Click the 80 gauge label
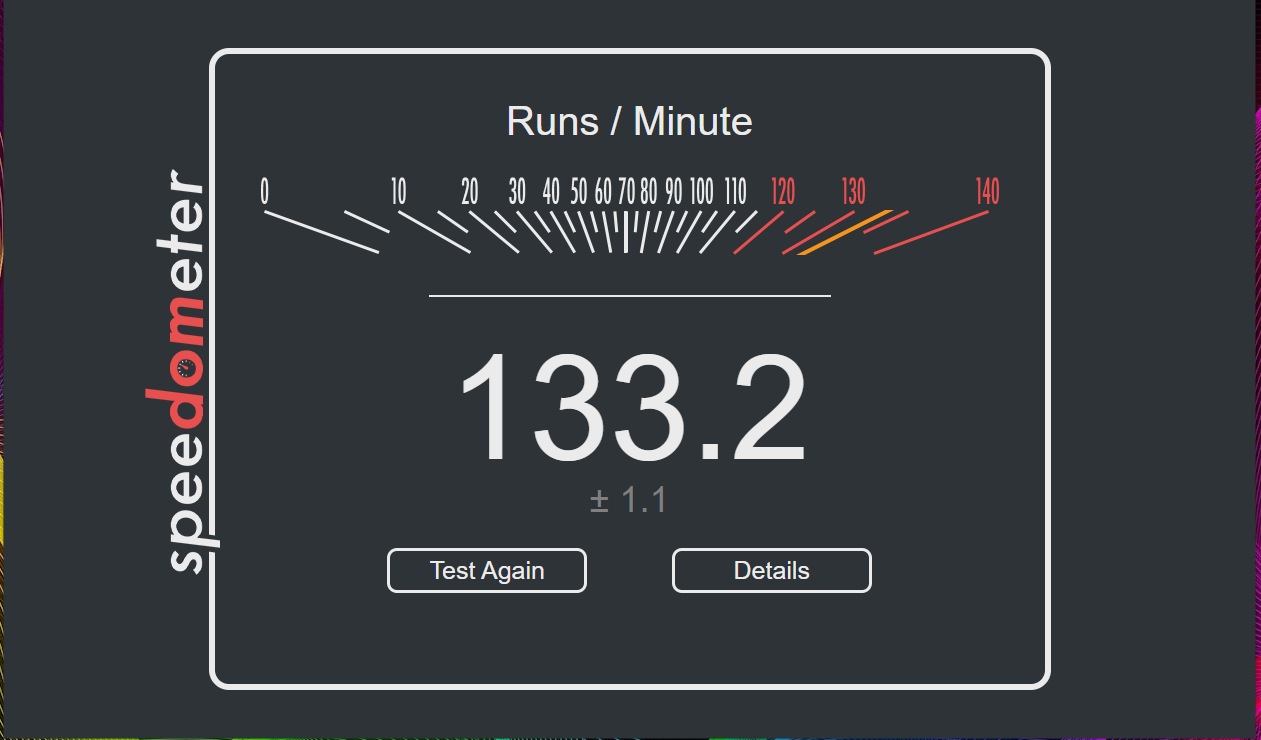 coord(649,191)
